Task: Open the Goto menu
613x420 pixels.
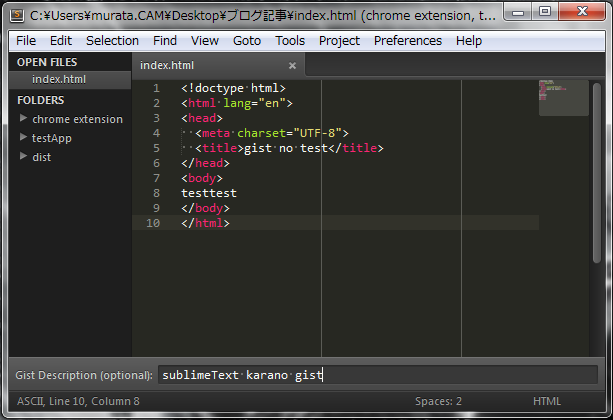Action: [247, 41]
